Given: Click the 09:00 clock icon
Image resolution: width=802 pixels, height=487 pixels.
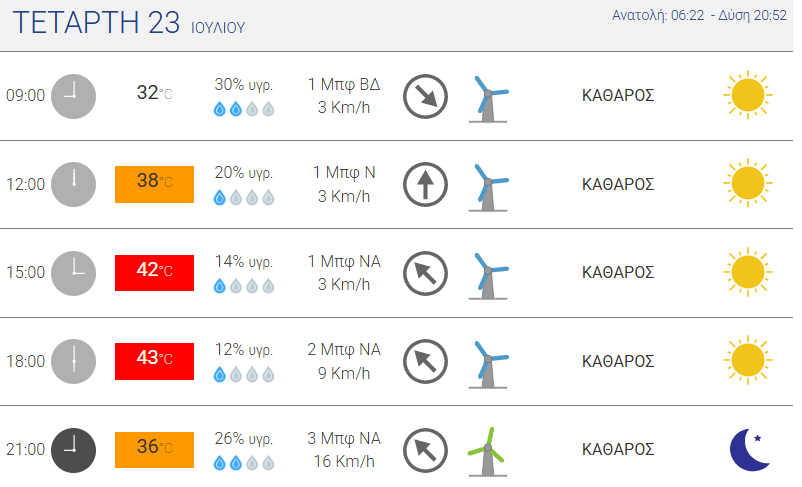Looking at the screenshot, I should pos(74,96).
